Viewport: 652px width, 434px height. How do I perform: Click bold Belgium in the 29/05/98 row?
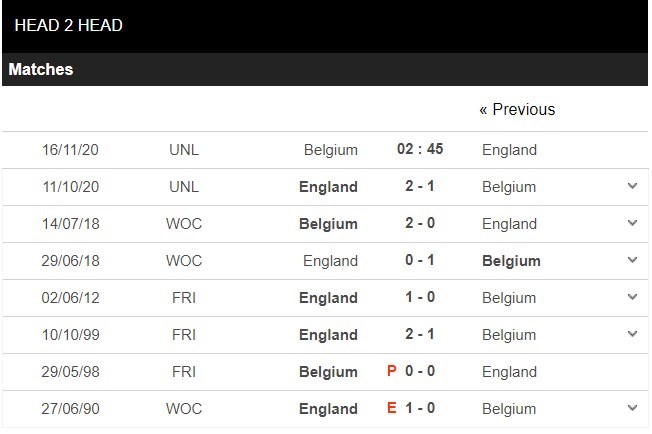[x=328, y=372]
